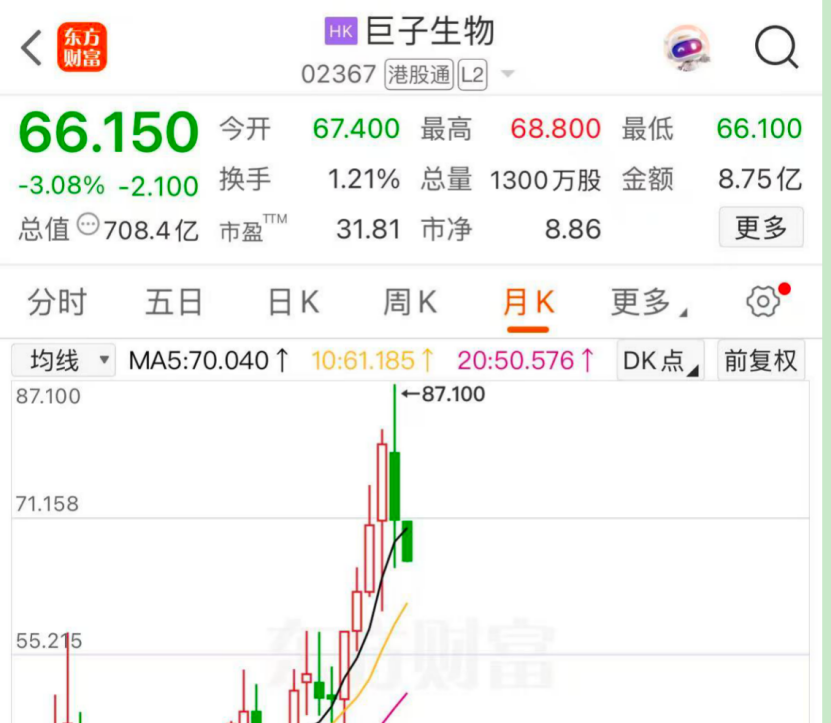The image size is (831, 723).
Task: Tap the L2 level badge
Action: tap(472, 74)
